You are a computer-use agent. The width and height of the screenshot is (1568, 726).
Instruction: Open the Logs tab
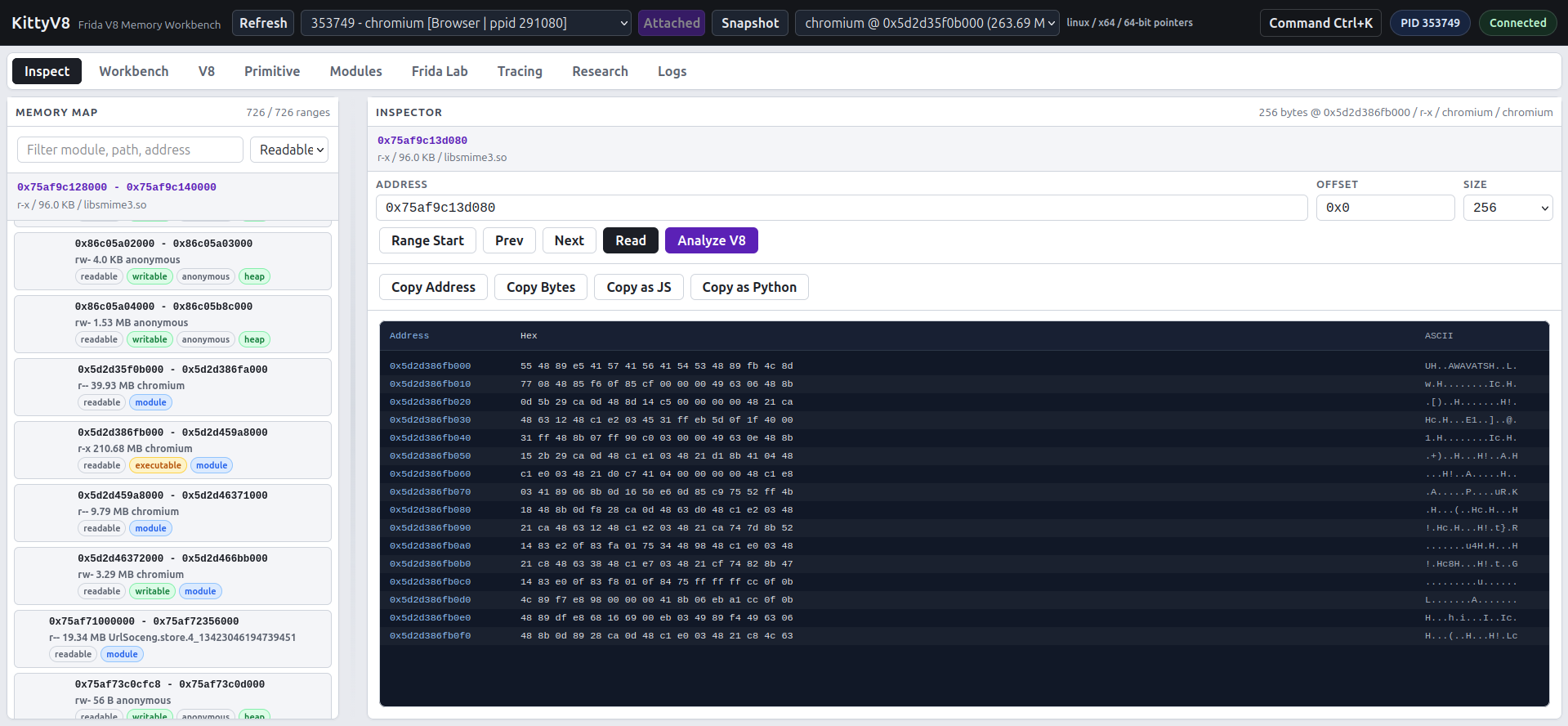pyautogui.click(x=672, y=71)
